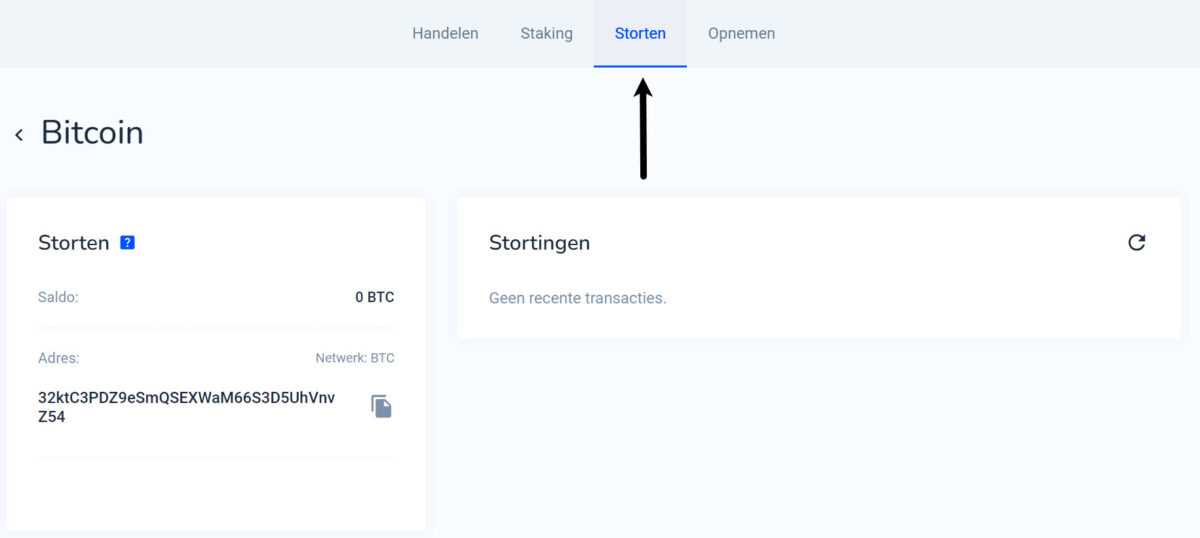Open the Staking tab

coord(546,33)
